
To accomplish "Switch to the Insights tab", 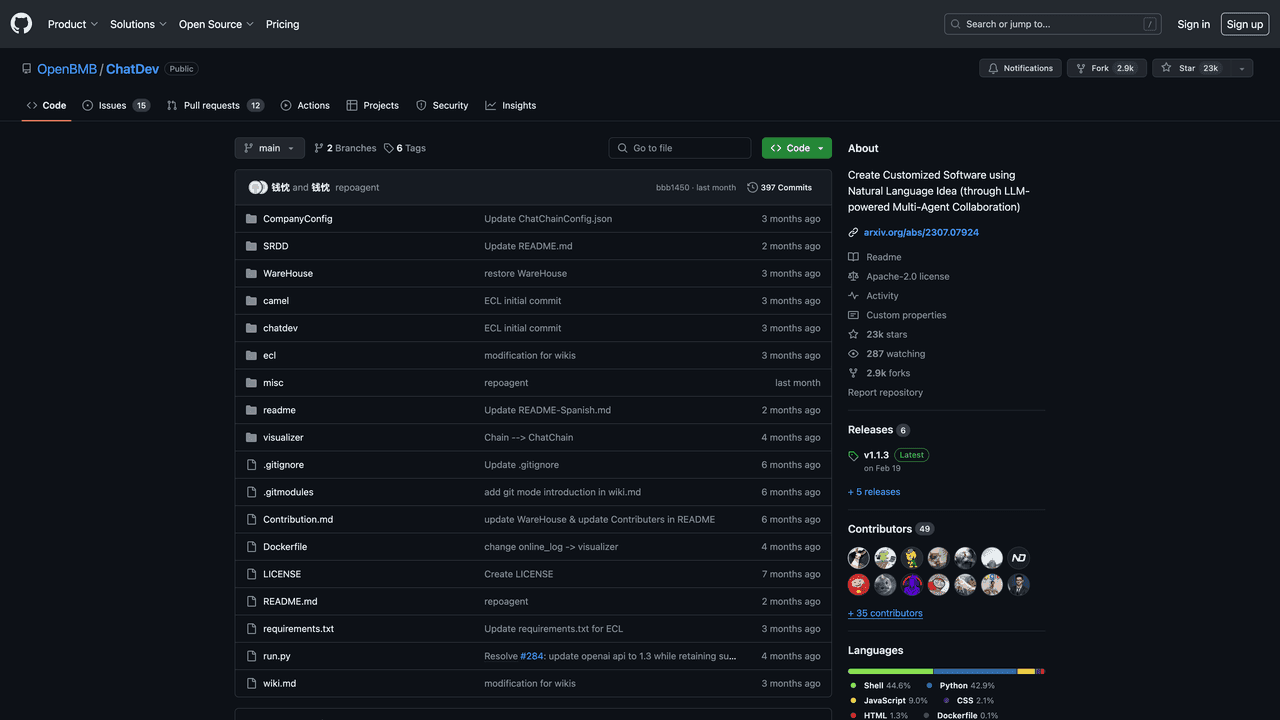I will coord(511,105).
